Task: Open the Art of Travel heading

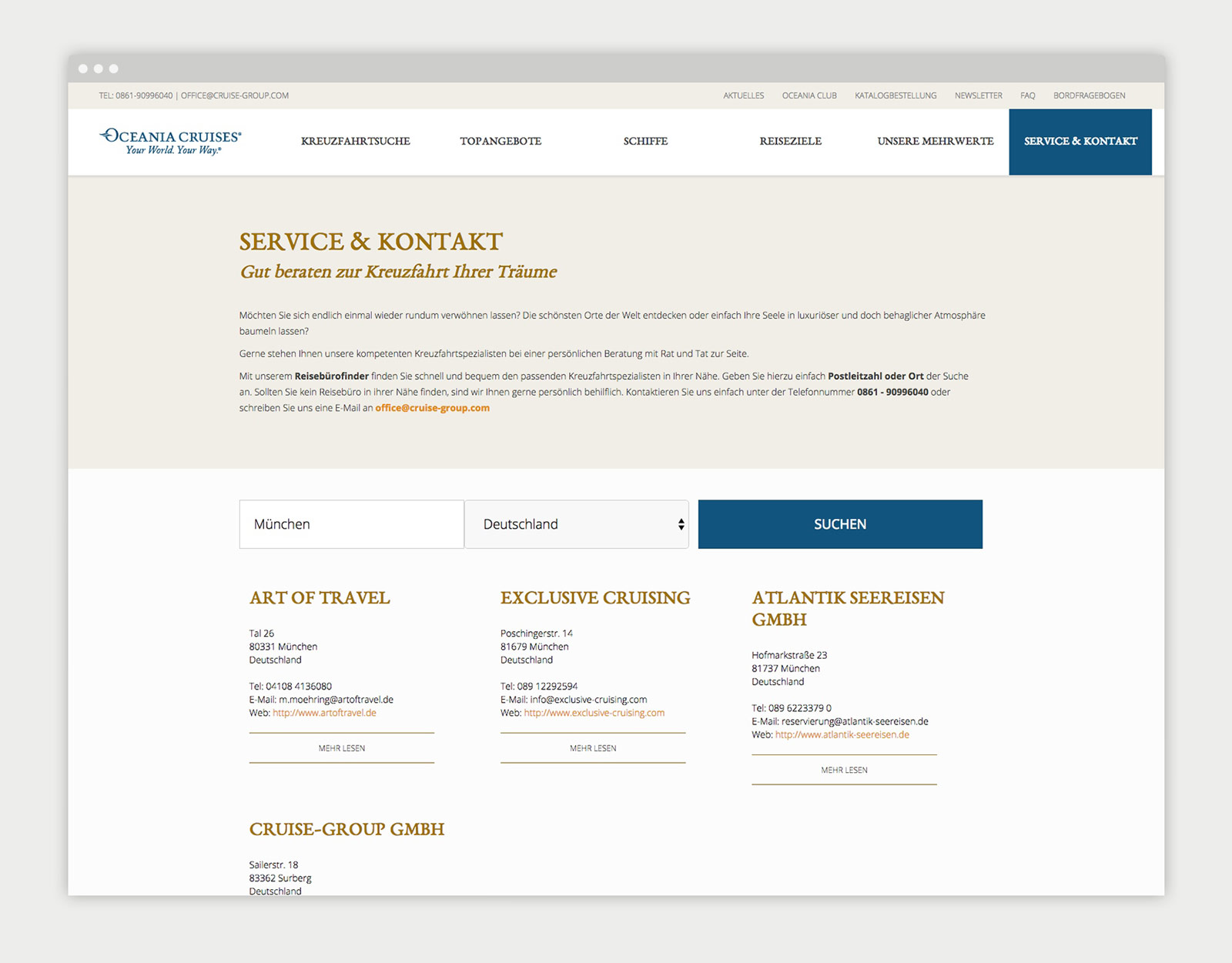Action: (320, 598)
